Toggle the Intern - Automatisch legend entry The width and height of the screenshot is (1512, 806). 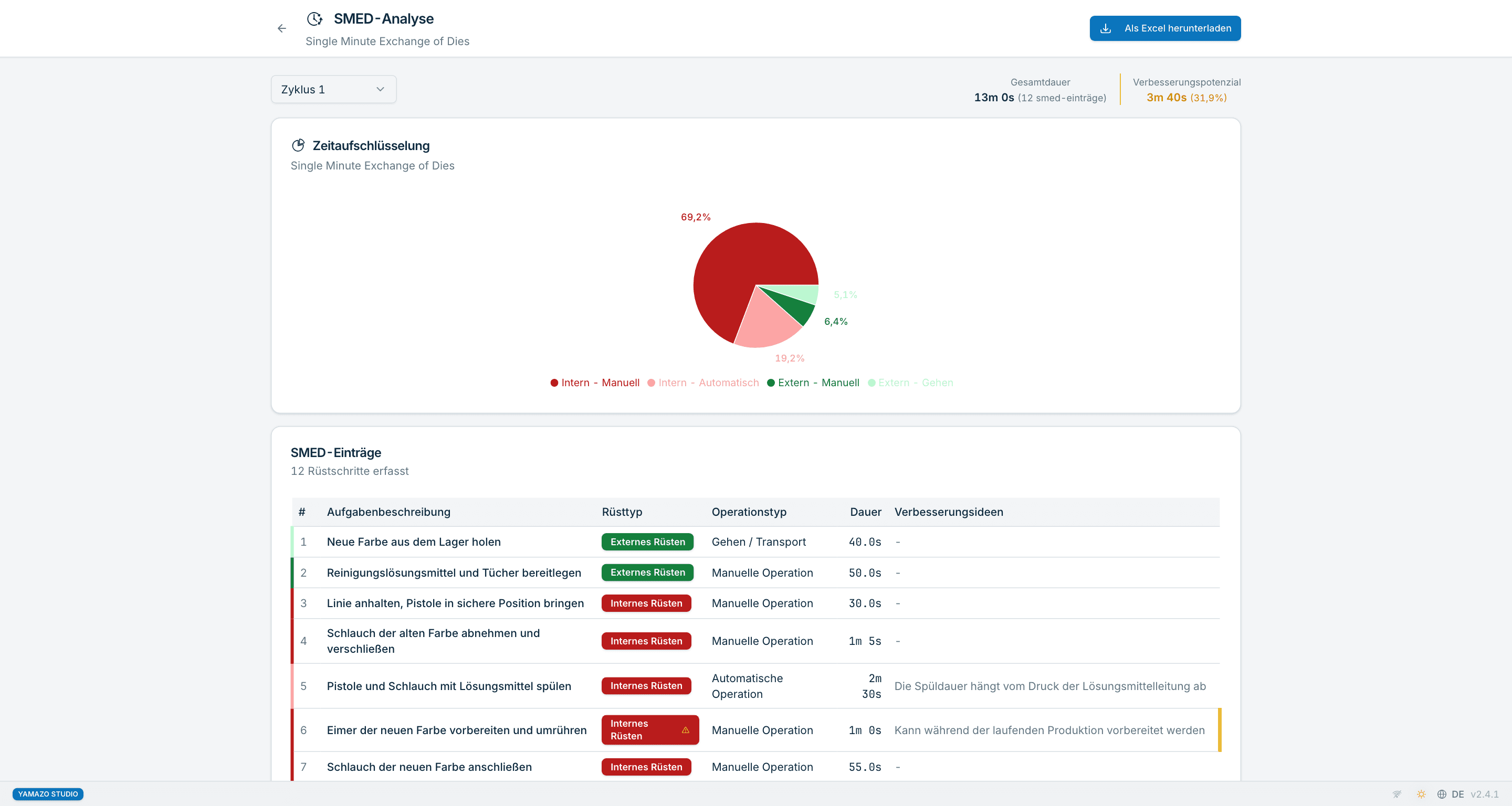[x=702, y=383]
